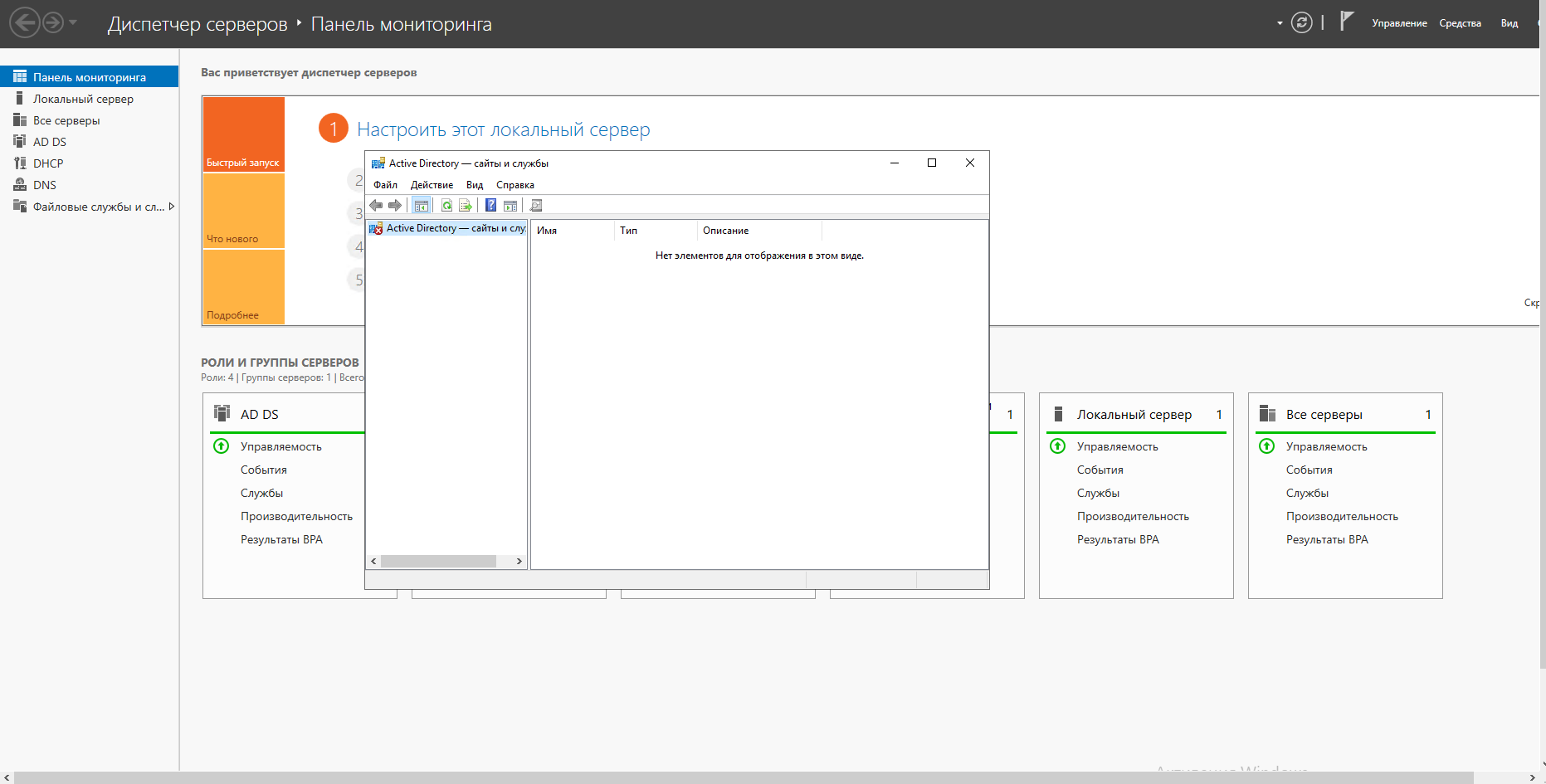
Task: Select AD DS in the sidebar
Action: click(x=89, y=142)
